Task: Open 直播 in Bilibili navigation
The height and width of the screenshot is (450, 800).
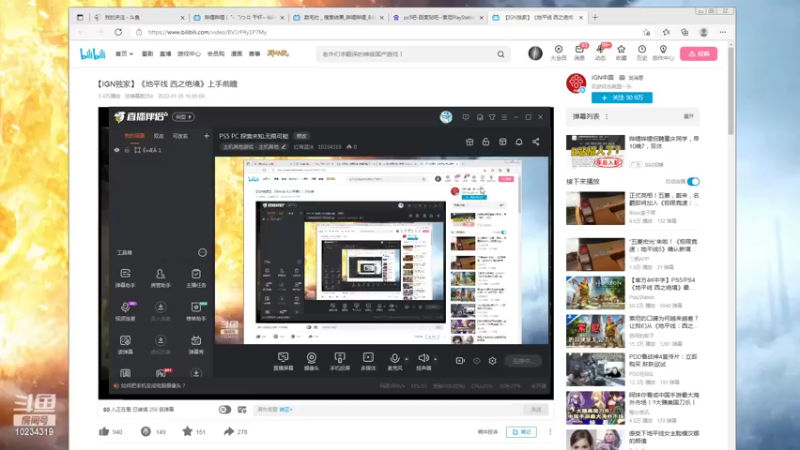Action: 165,54
